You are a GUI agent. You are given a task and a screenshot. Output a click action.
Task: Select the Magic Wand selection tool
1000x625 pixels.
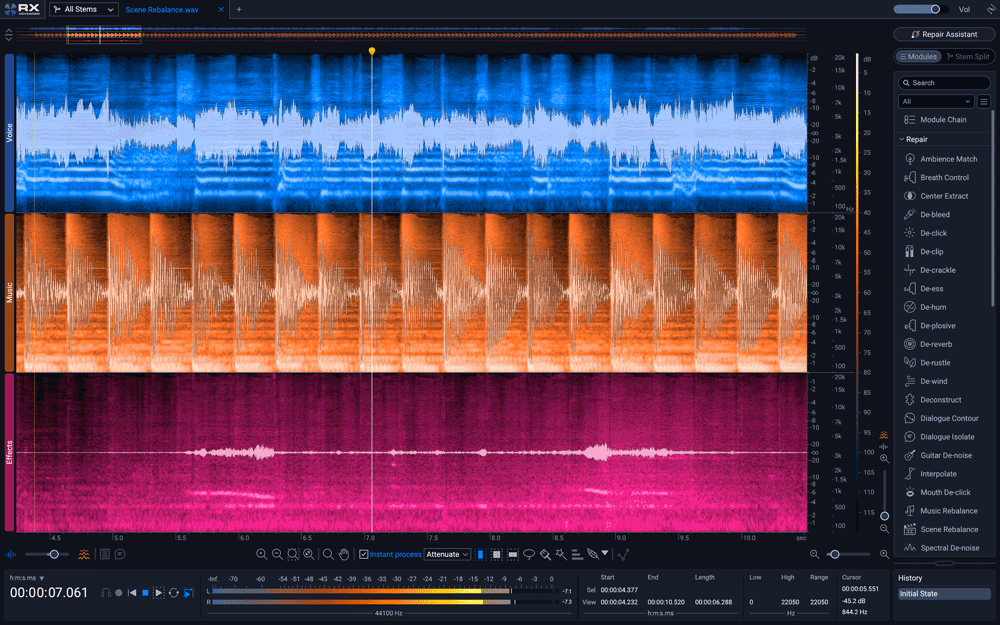561,554
